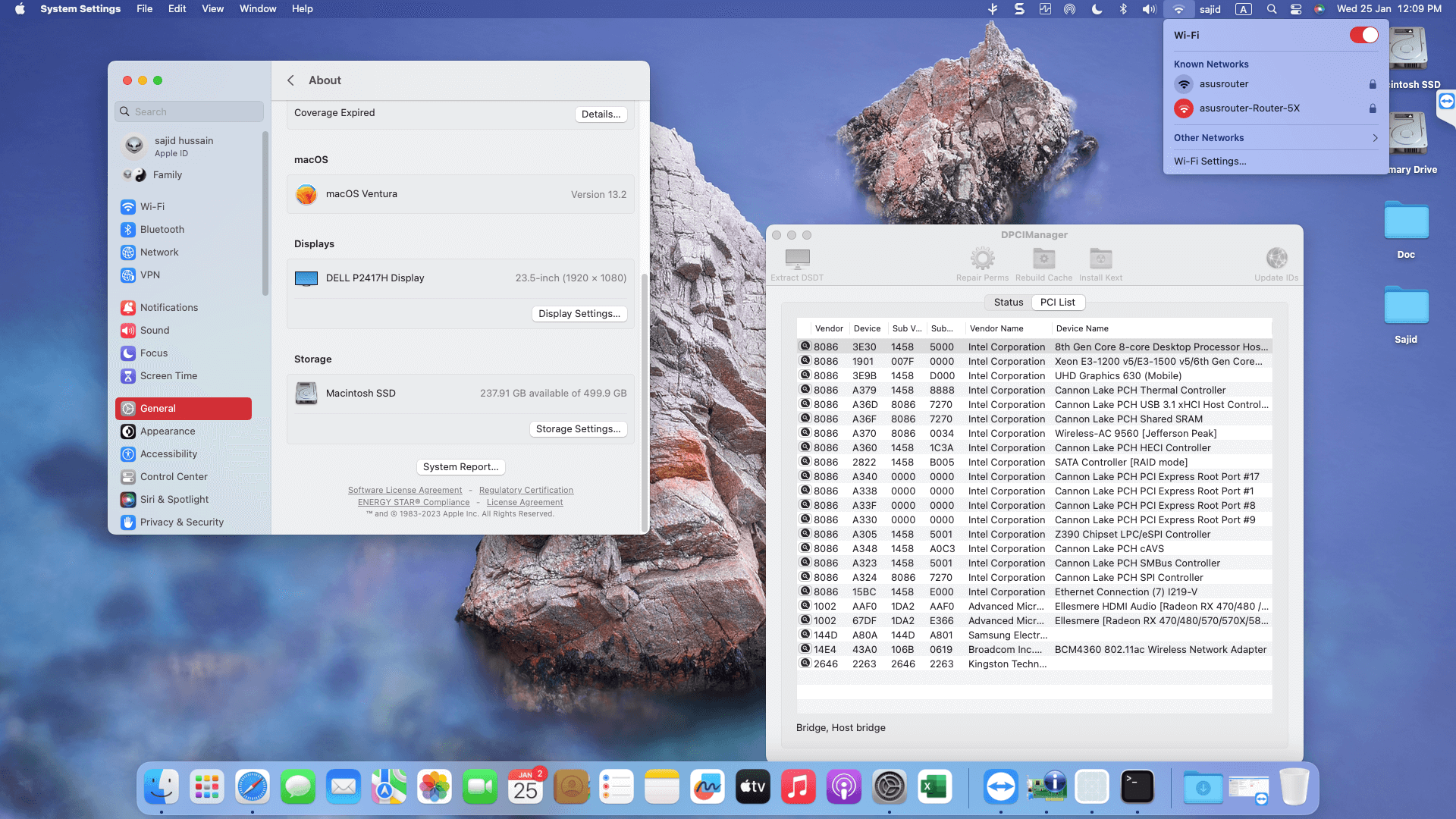
Task: Open VPN settings in sidebar
Action: 184,275
